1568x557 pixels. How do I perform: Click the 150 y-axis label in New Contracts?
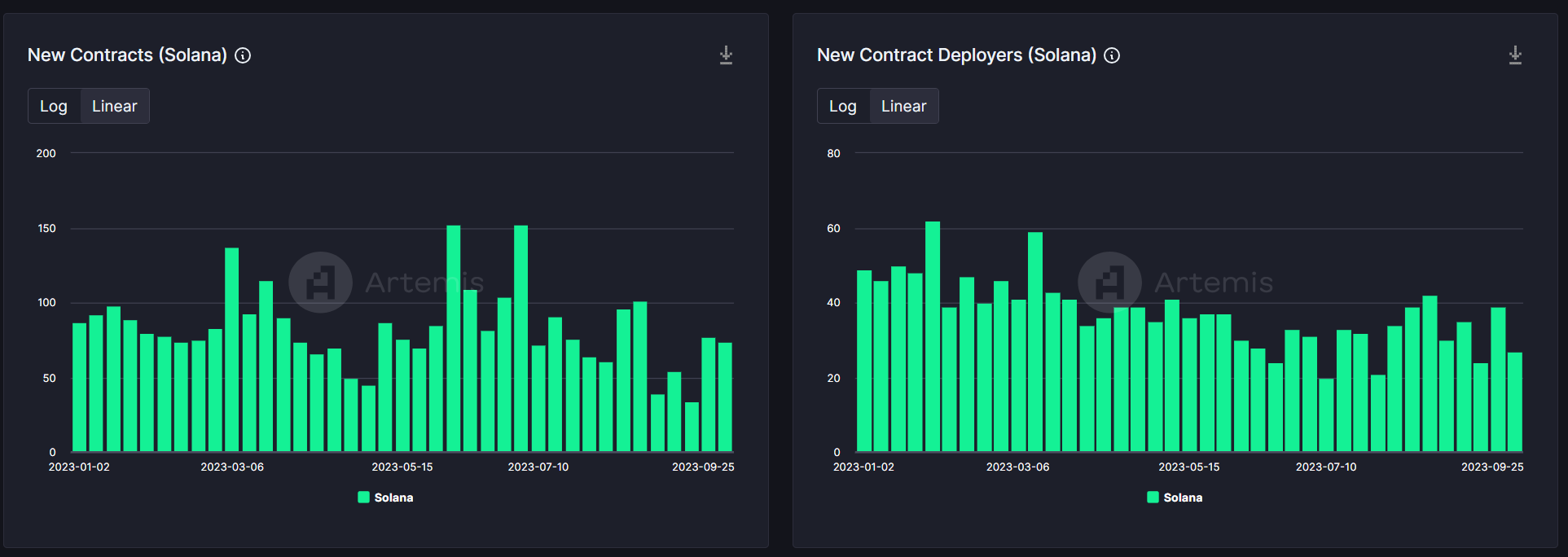point(47,229)
